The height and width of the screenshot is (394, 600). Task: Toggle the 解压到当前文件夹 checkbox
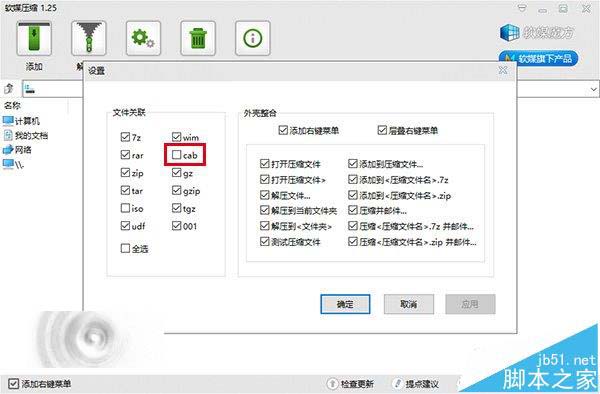264,210
